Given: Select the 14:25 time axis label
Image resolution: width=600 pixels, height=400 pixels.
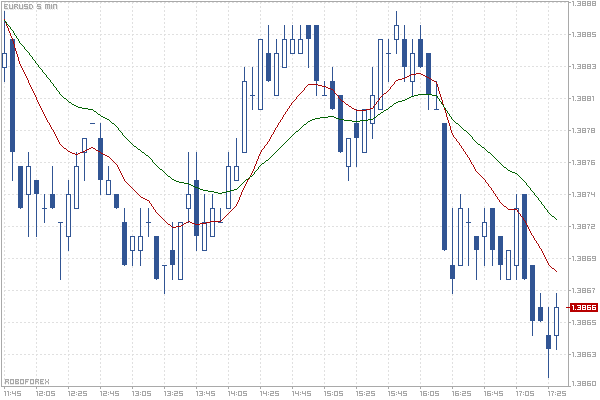Looking at the screenshot, I should [x=269, y=393].
